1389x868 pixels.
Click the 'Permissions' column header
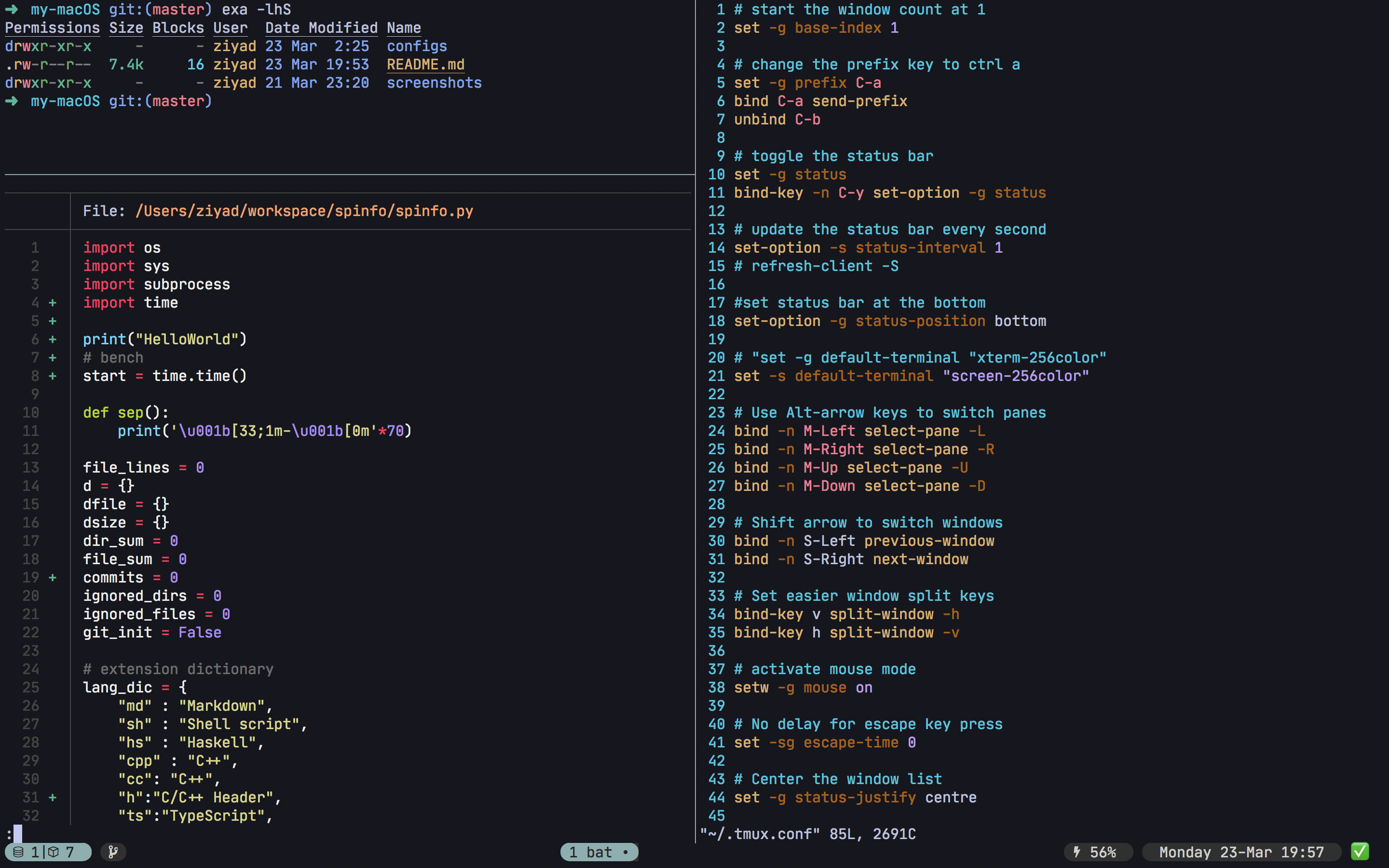(x=52, y=27)
